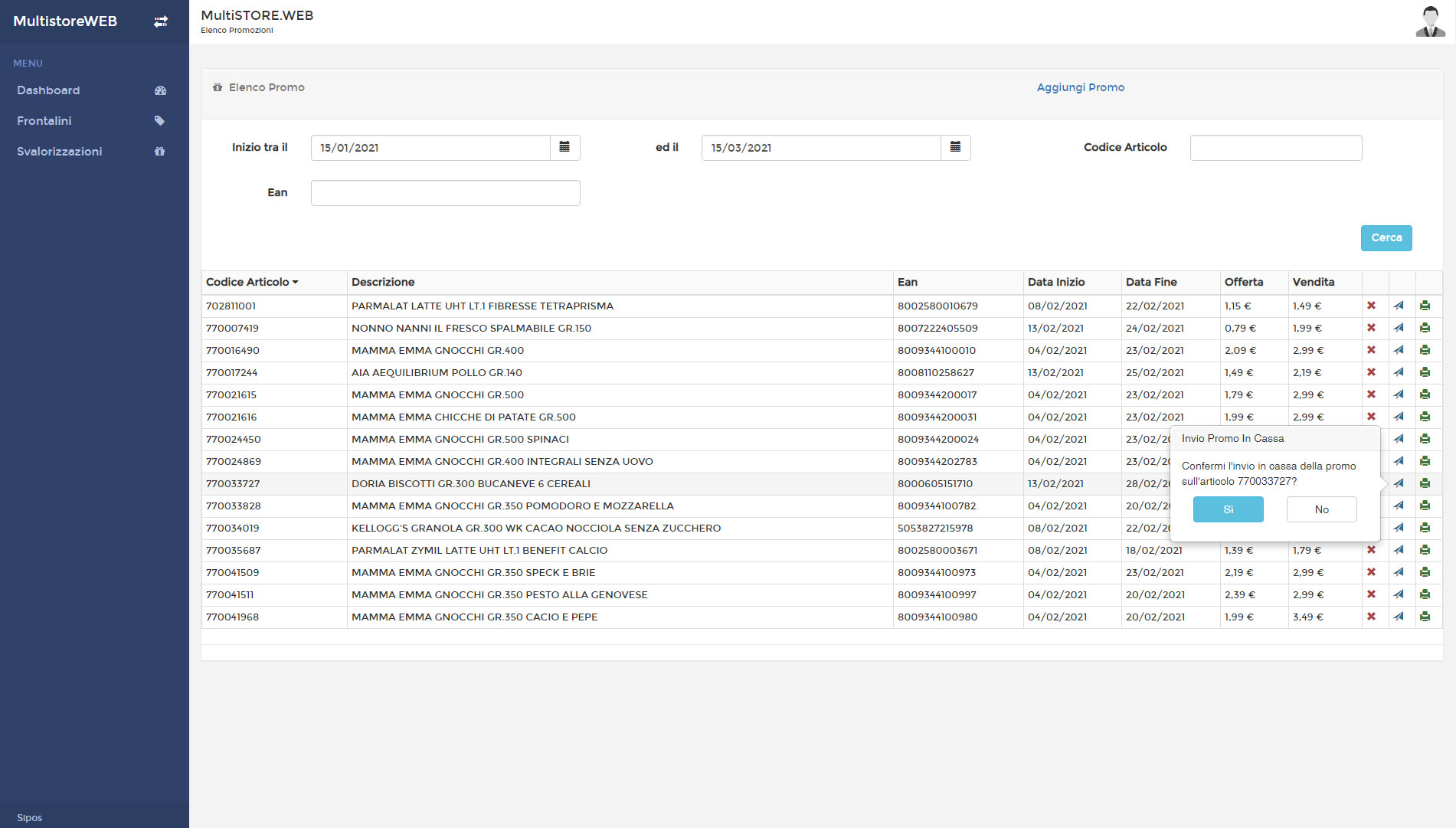Print promo for CACIO E PEPE row
The width and height of the screenshot is (1456, 828).
pyautogui.click(x=1425, y=617)
